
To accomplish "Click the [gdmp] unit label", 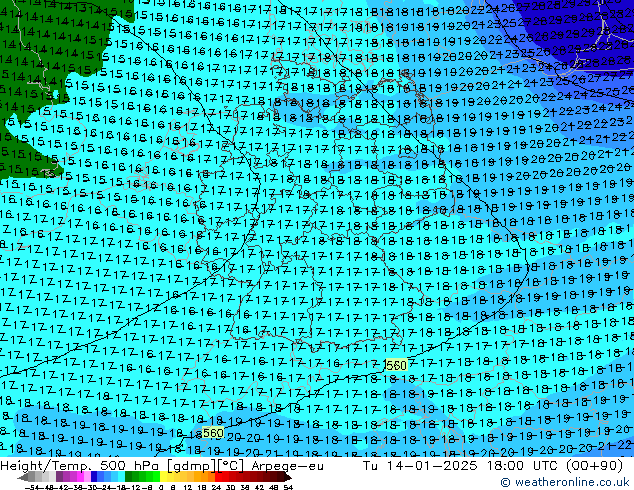I will [x=192, y=466].
